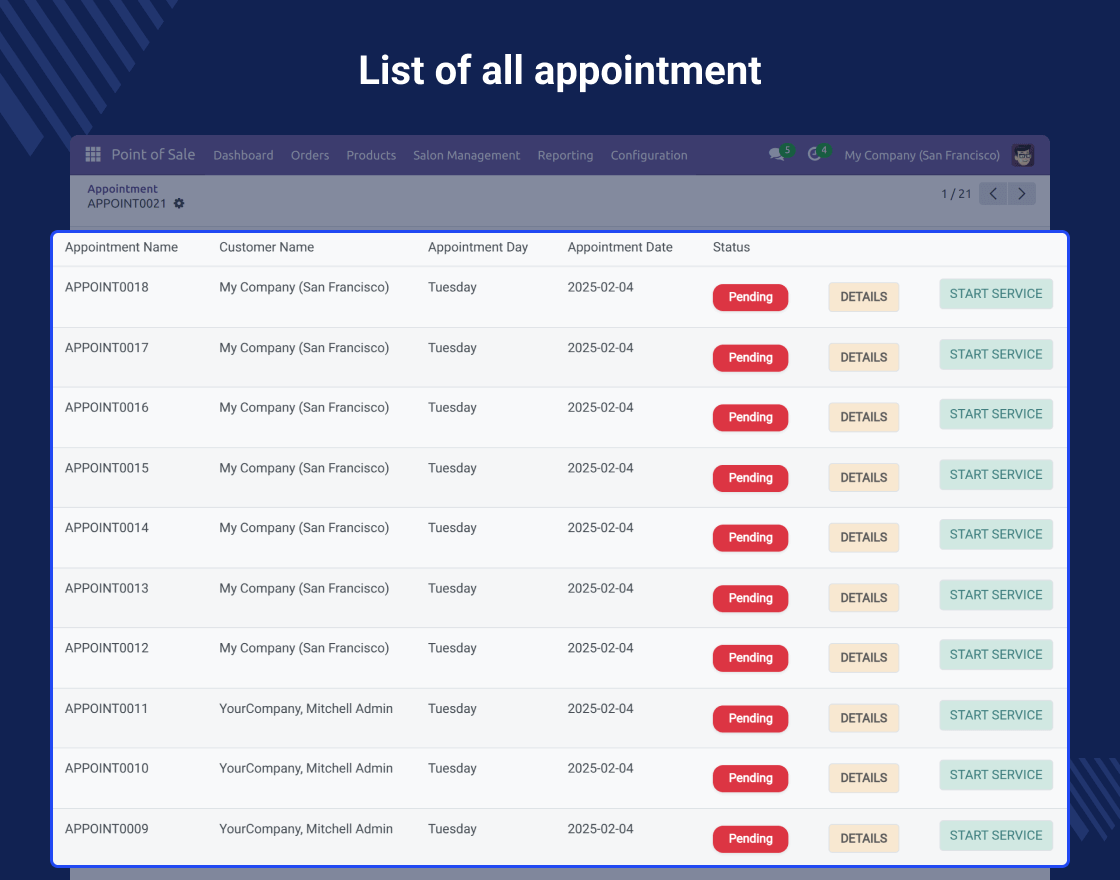Screen dimensions: 1120x880
Task: Click the Appointment Date column header
Action: (620, 247)
